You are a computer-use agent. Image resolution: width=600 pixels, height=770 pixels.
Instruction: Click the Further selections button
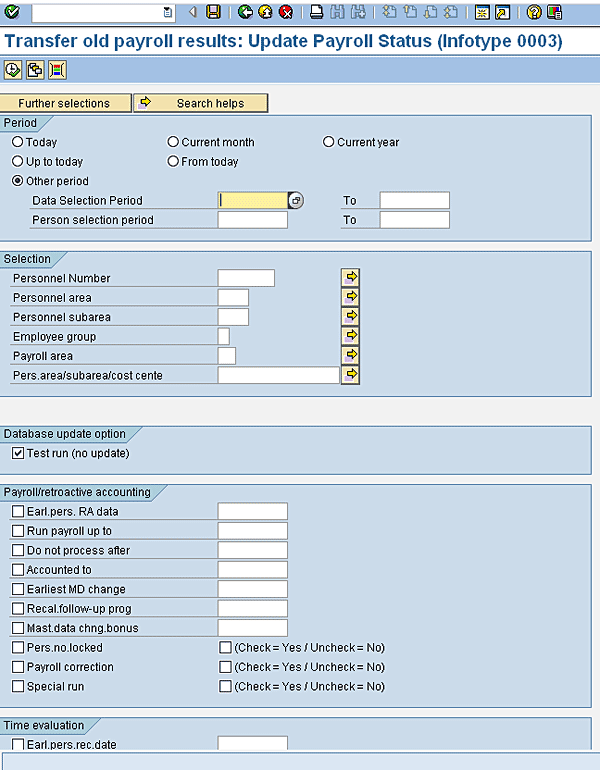point(65,103)
